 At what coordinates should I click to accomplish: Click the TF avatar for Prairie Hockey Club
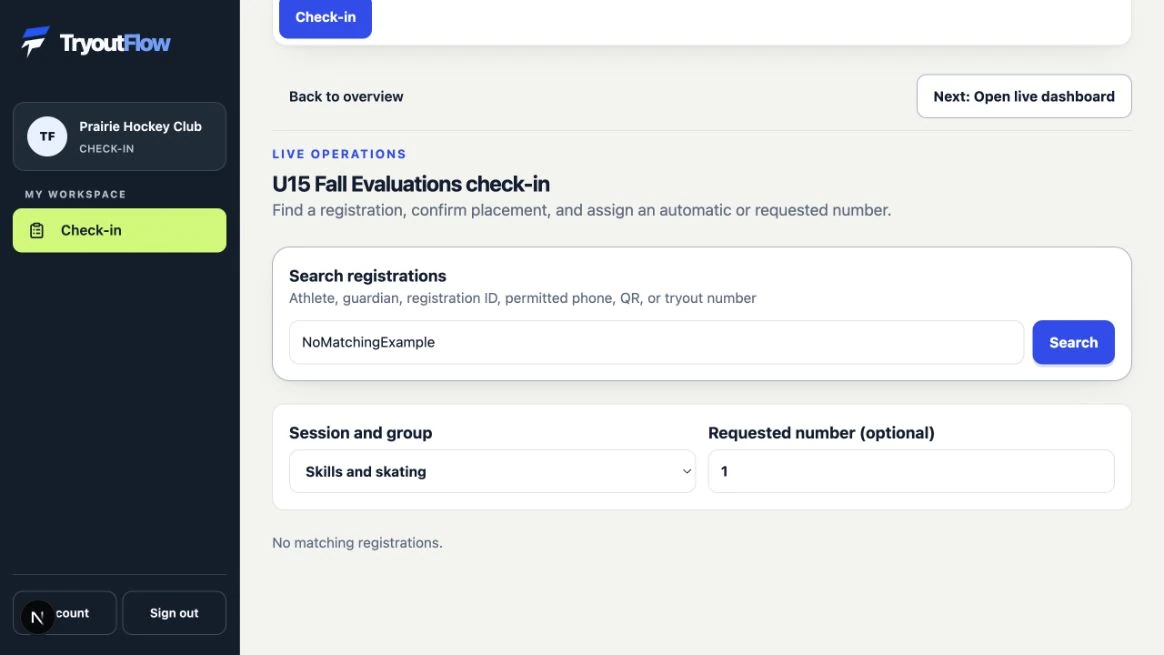pyautogui.click(x=47, y=137)
